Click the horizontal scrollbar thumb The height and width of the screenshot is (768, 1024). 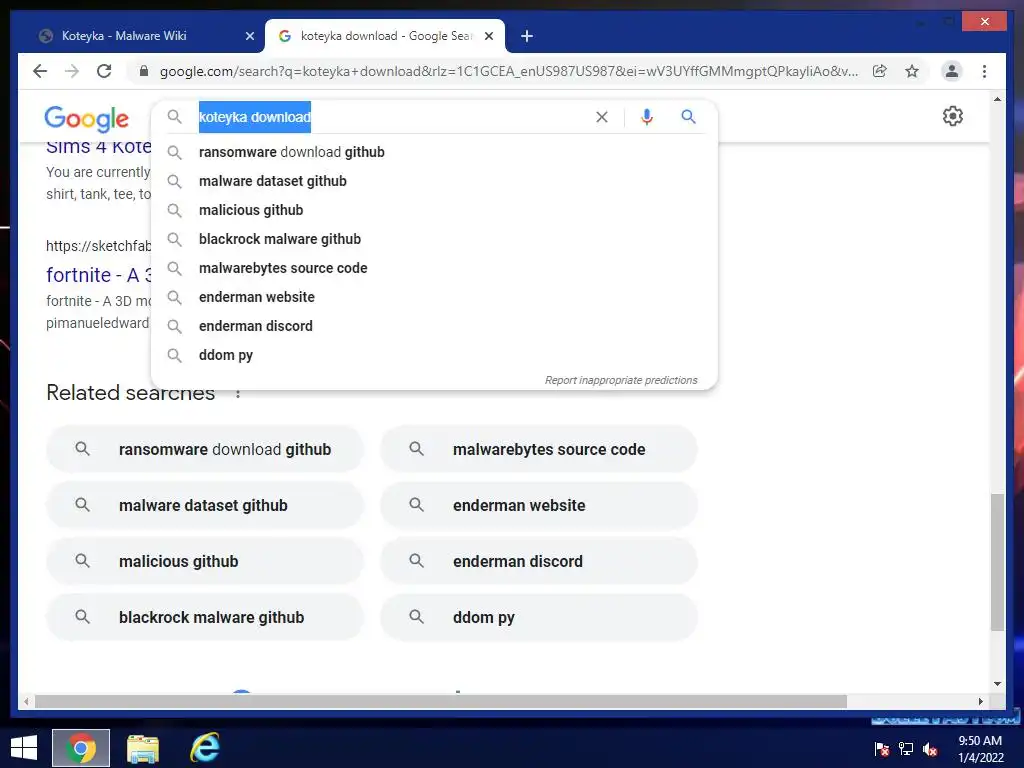point(441,701)
